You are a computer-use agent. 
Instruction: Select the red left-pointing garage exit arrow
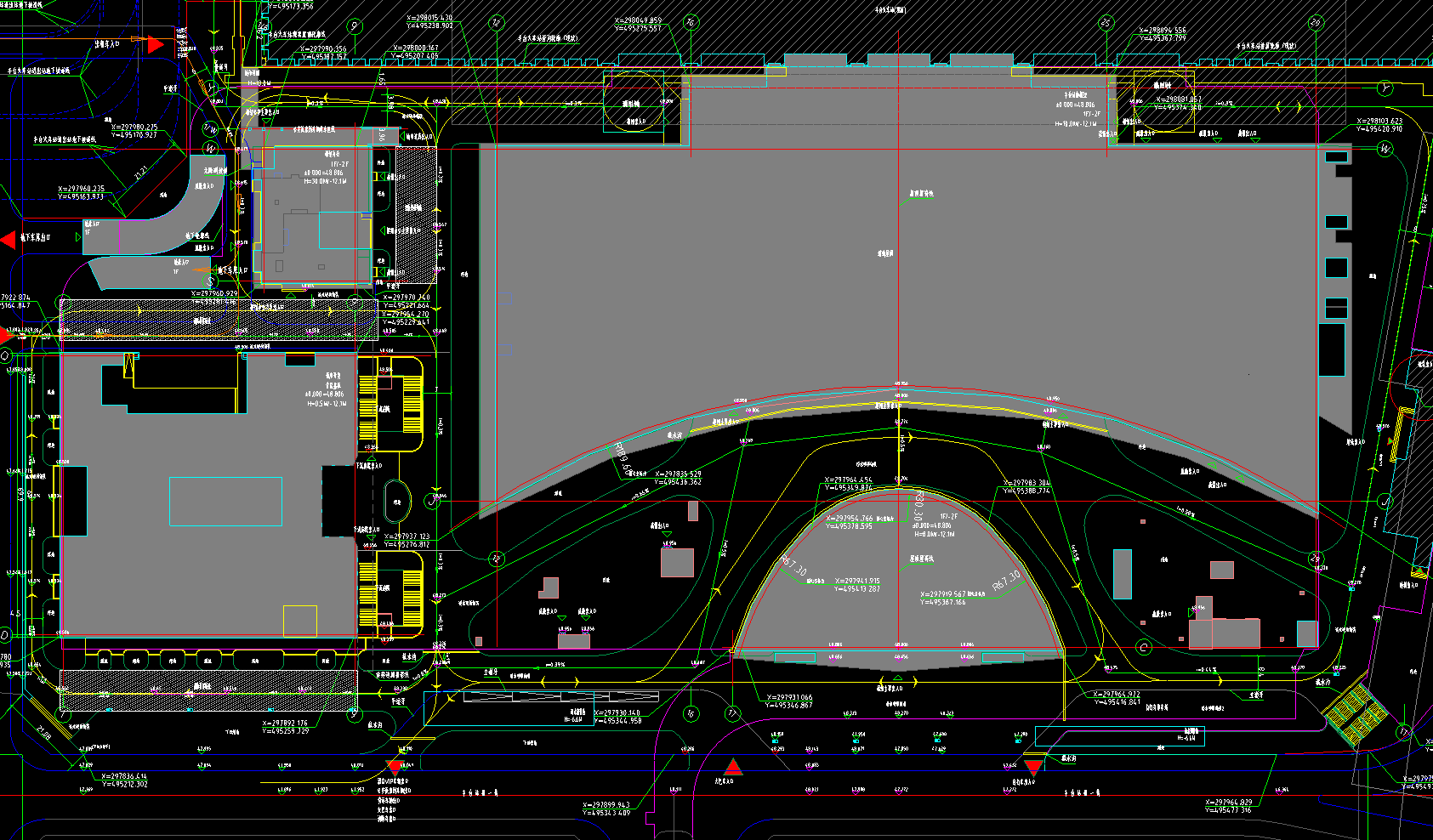[8, 240]
